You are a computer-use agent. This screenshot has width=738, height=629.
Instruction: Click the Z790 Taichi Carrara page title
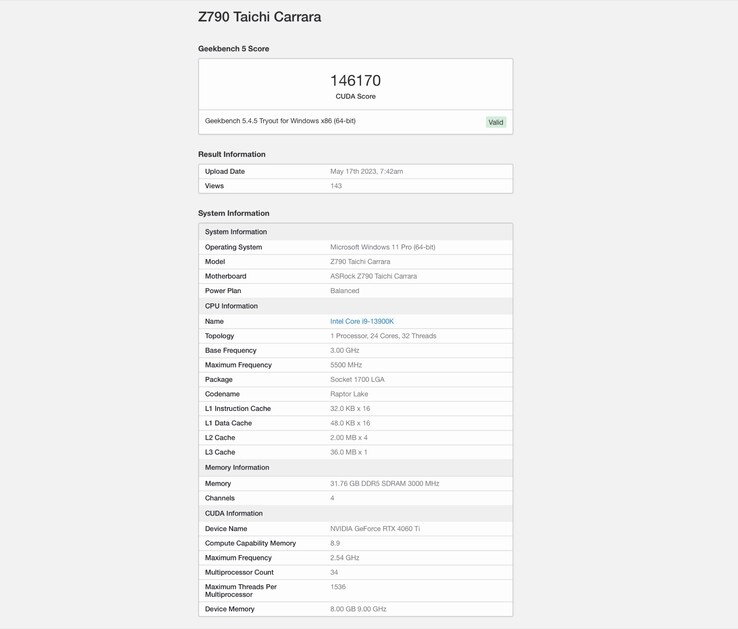click(x=260, y=17)
